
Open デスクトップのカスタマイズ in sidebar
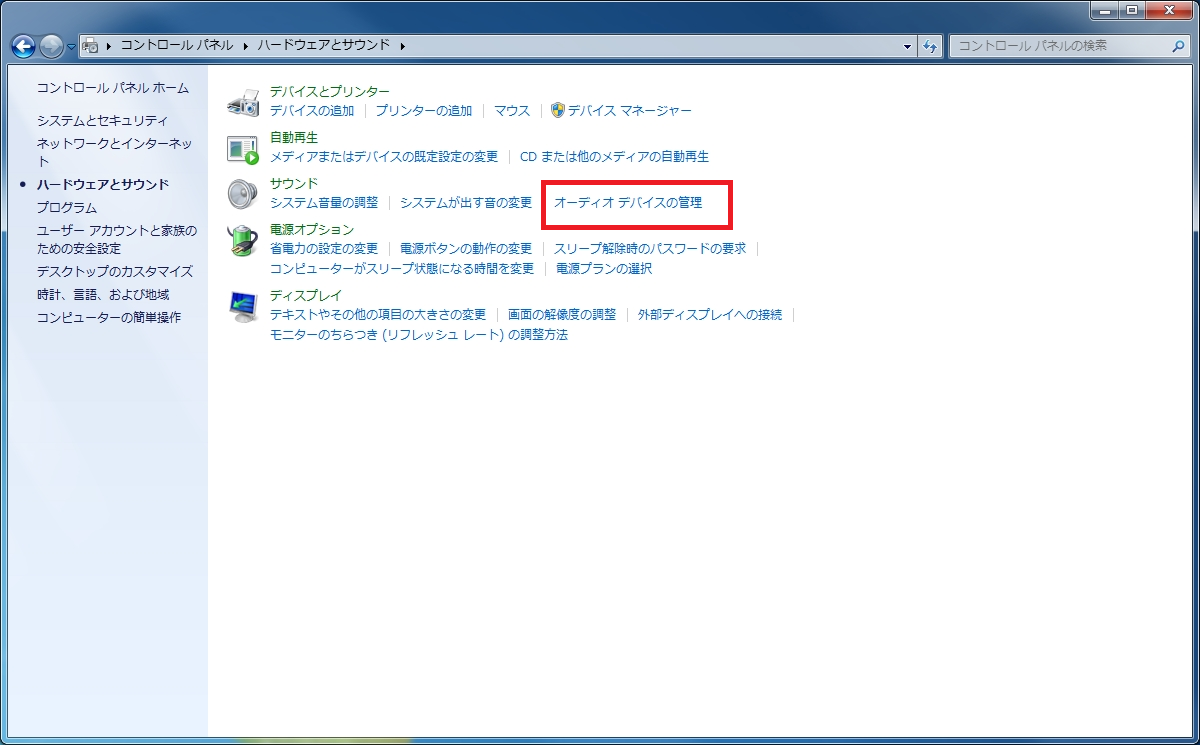[115, 271]
